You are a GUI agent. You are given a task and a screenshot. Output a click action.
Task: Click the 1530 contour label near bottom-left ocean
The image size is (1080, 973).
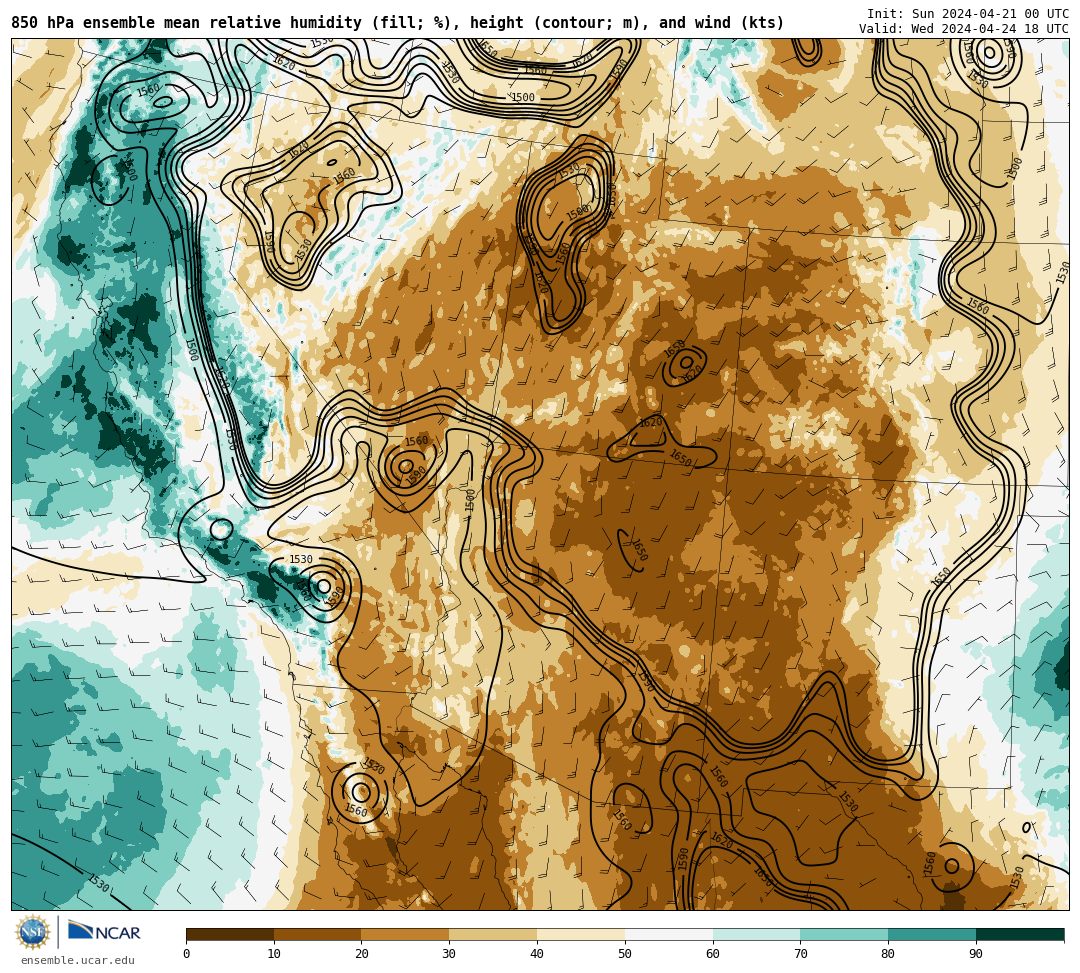coord(98,882)
